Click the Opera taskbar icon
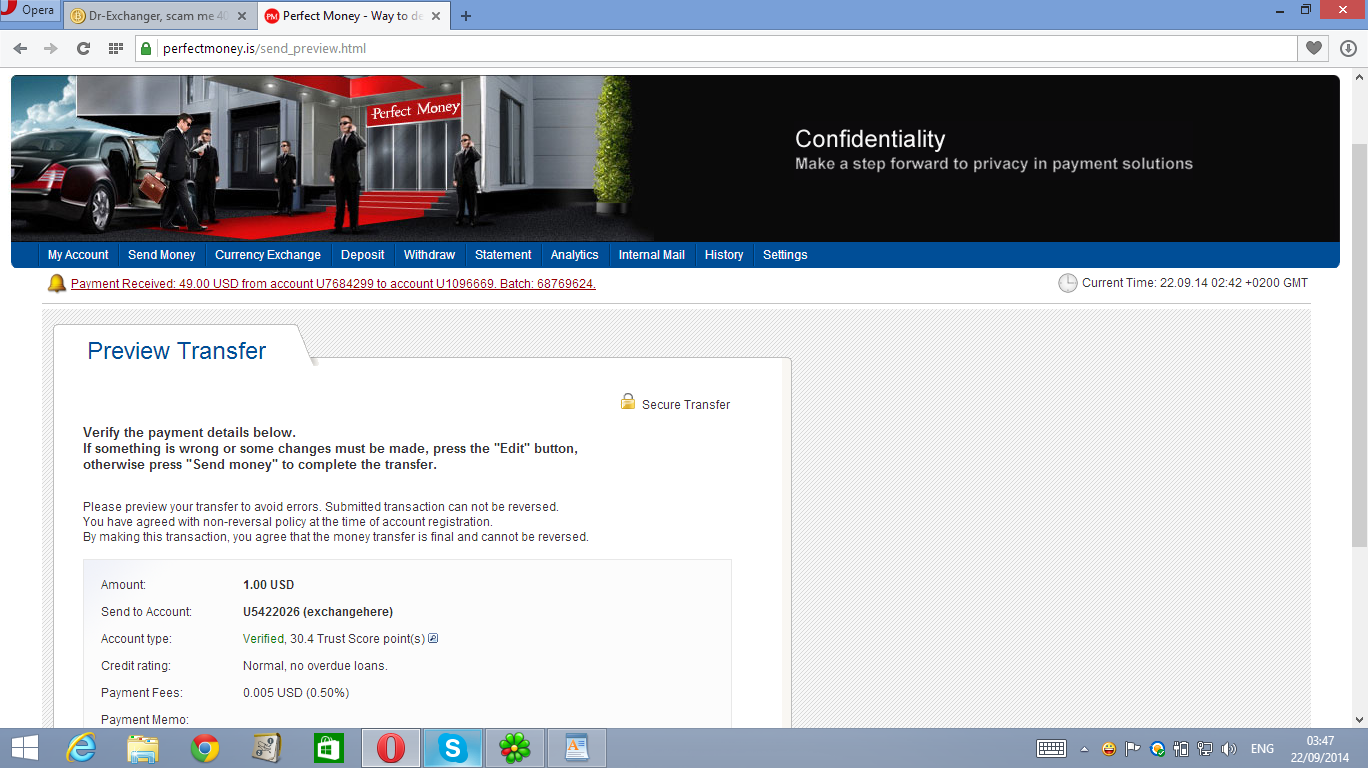Image resolution: width=1368 pixels, height=768 pixels. tap(391, 748)
